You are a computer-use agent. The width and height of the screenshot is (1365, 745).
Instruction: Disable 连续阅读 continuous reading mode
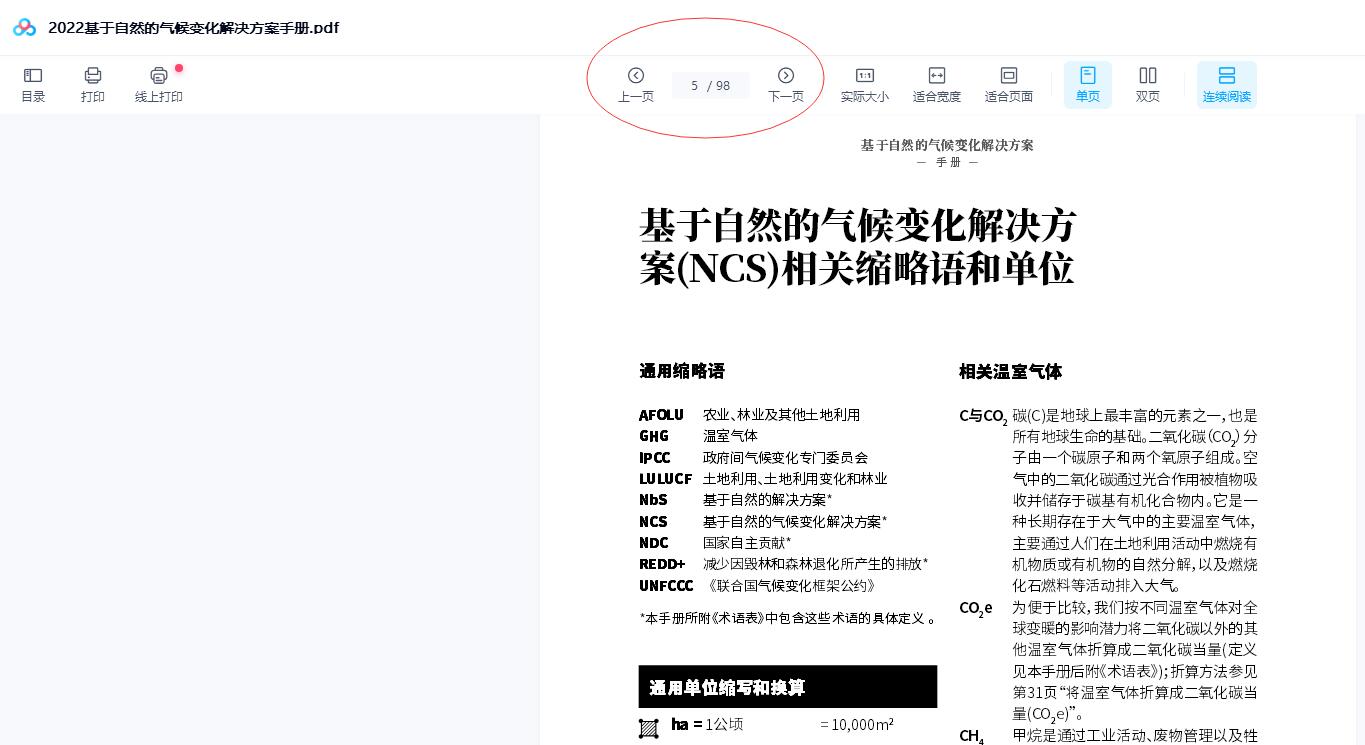(x=1227, y=84)
